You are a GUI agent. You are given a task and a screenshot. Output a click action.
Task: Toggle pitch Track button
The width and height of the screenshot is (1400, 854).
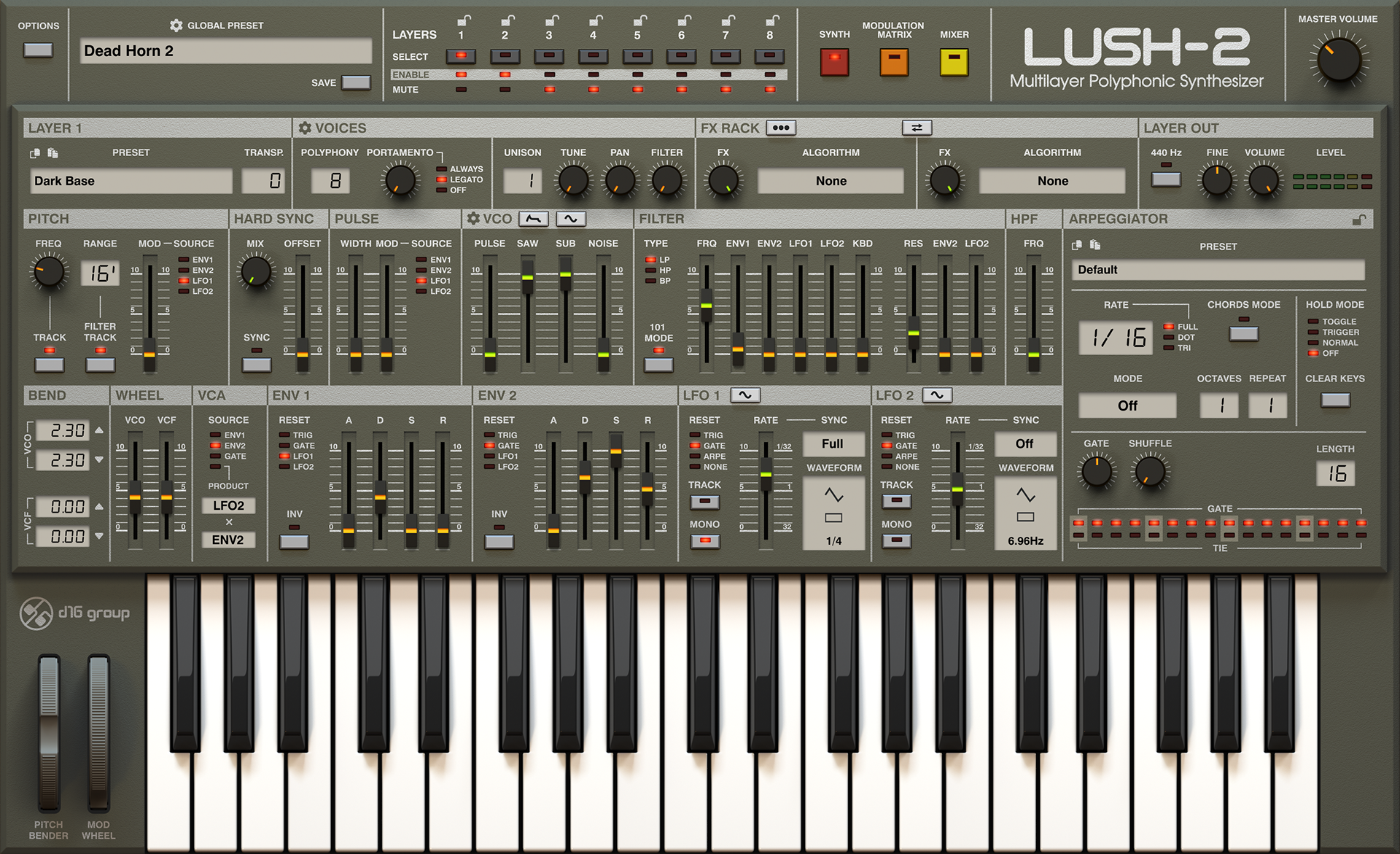pyautogui.click(x=50, y=365)
